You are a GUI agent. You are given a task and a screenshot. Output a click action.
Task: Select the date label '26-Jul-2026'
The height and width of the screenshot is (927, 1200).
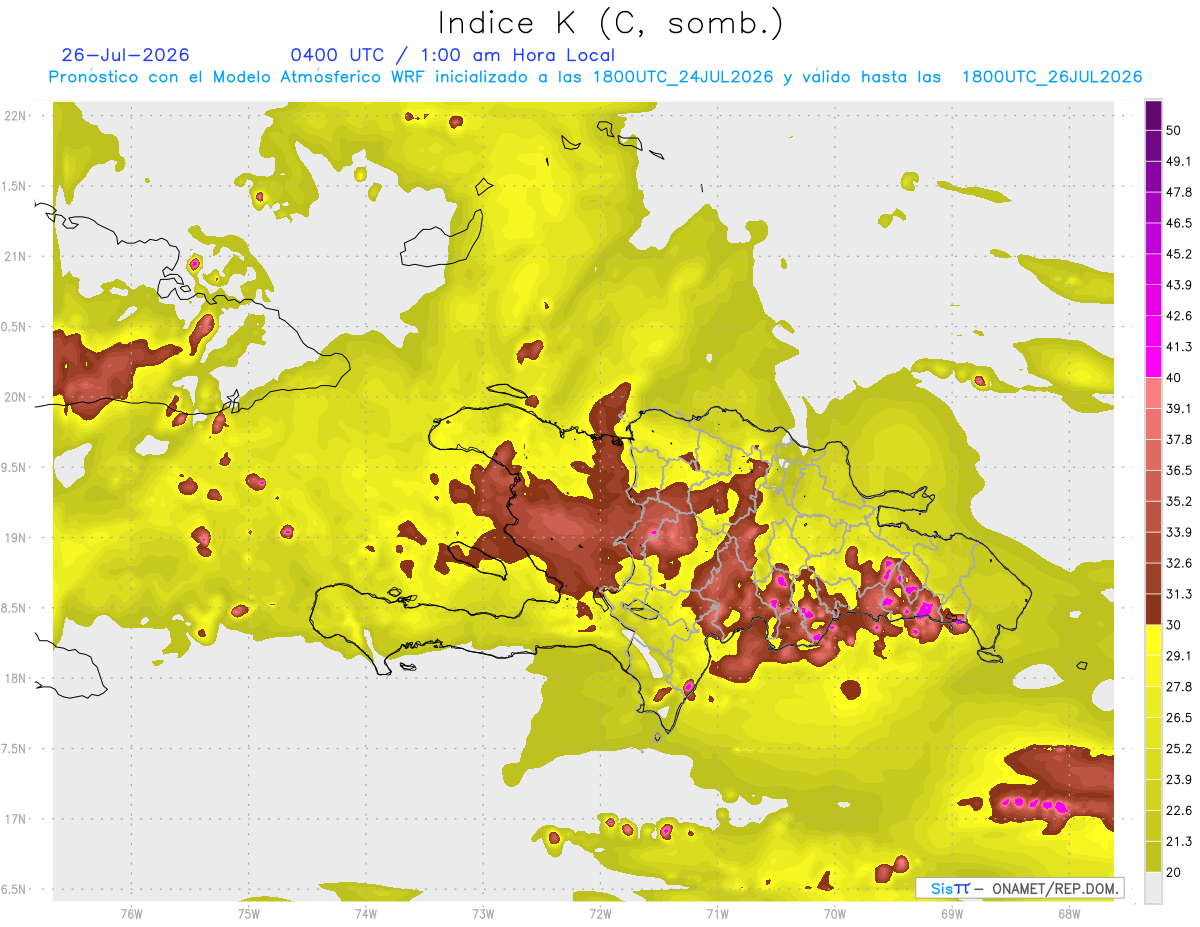tap(125, 55)
